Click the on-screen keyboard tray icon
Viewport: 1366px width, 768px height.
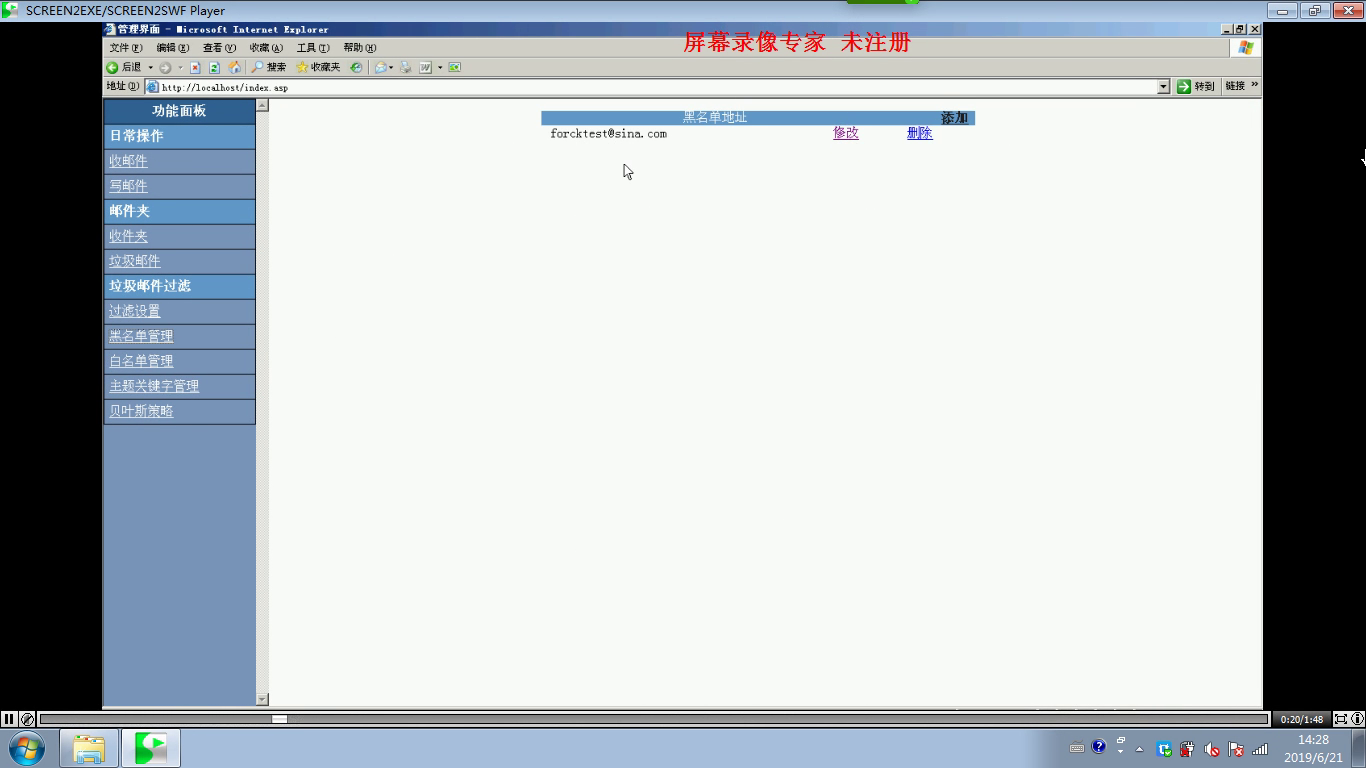(1076, 748)
